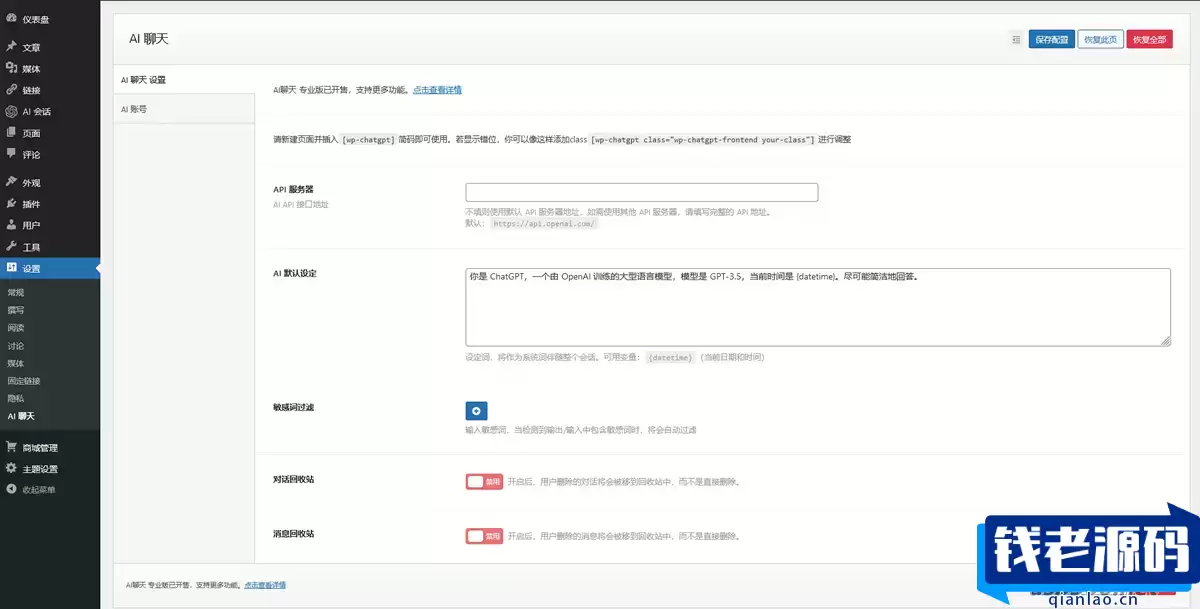Click the 插件 plug icon
The height and width of the screenshot is (609, 1200).
11,204
